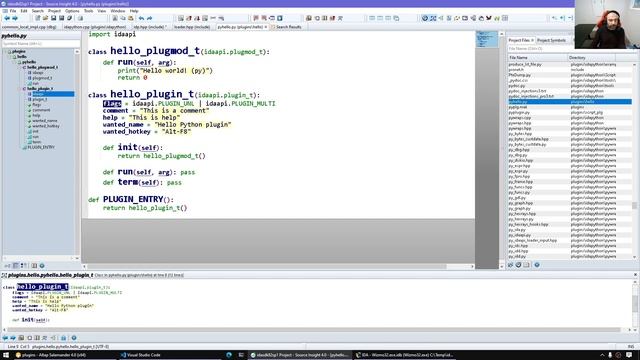Open the Search menu
640x360 pixels.
pyautogui.click(x=38, y=11)
